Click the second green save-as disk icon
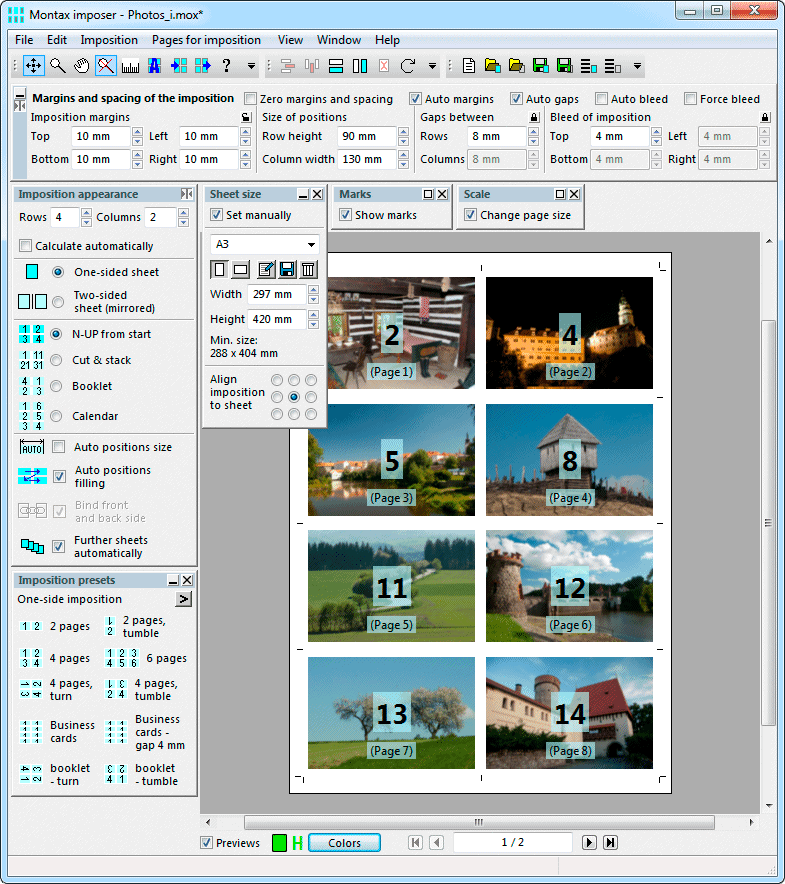This screenshot has width=785, height=884. coord(565,66)
